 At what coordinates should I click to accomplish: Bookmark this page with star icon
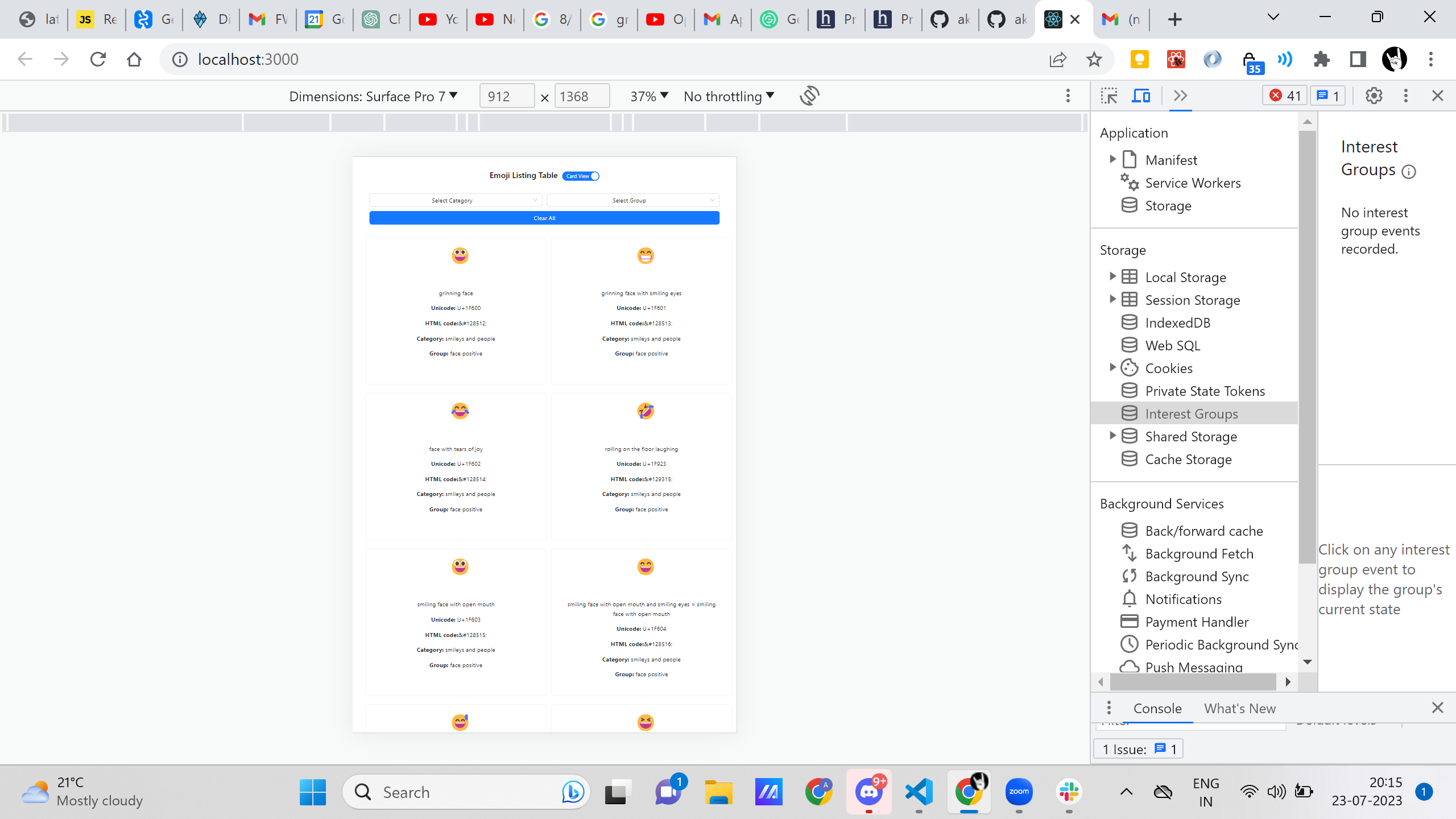(x=1094, y=59)
